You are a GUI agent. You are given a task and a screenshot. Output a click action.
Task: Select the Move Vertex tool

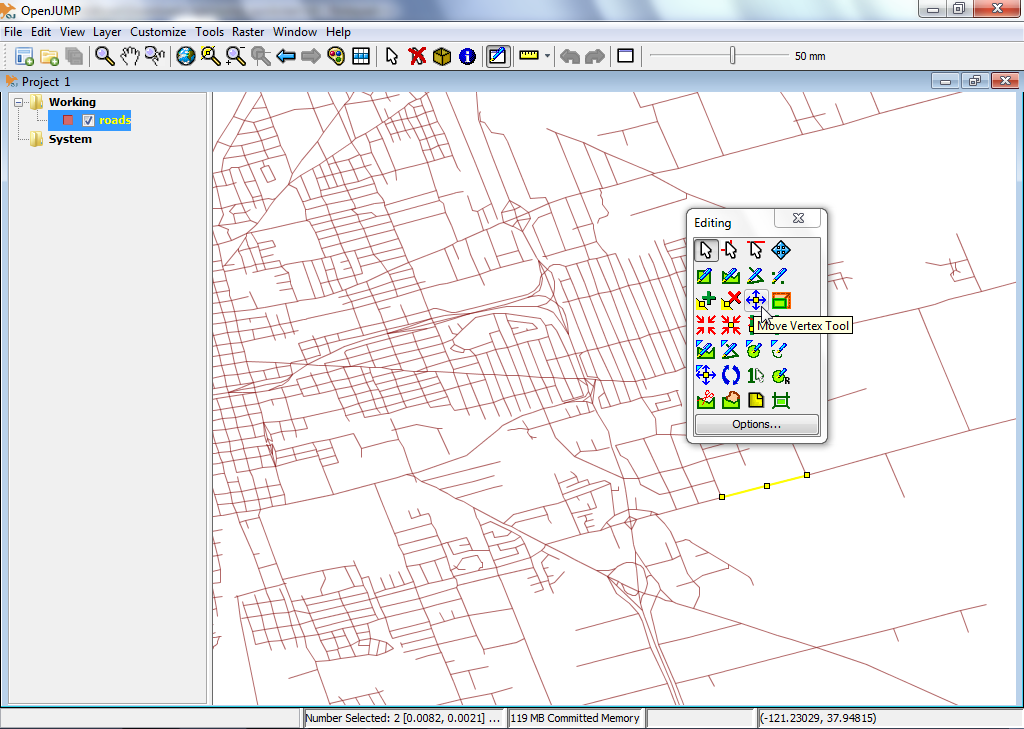[756, 300]
